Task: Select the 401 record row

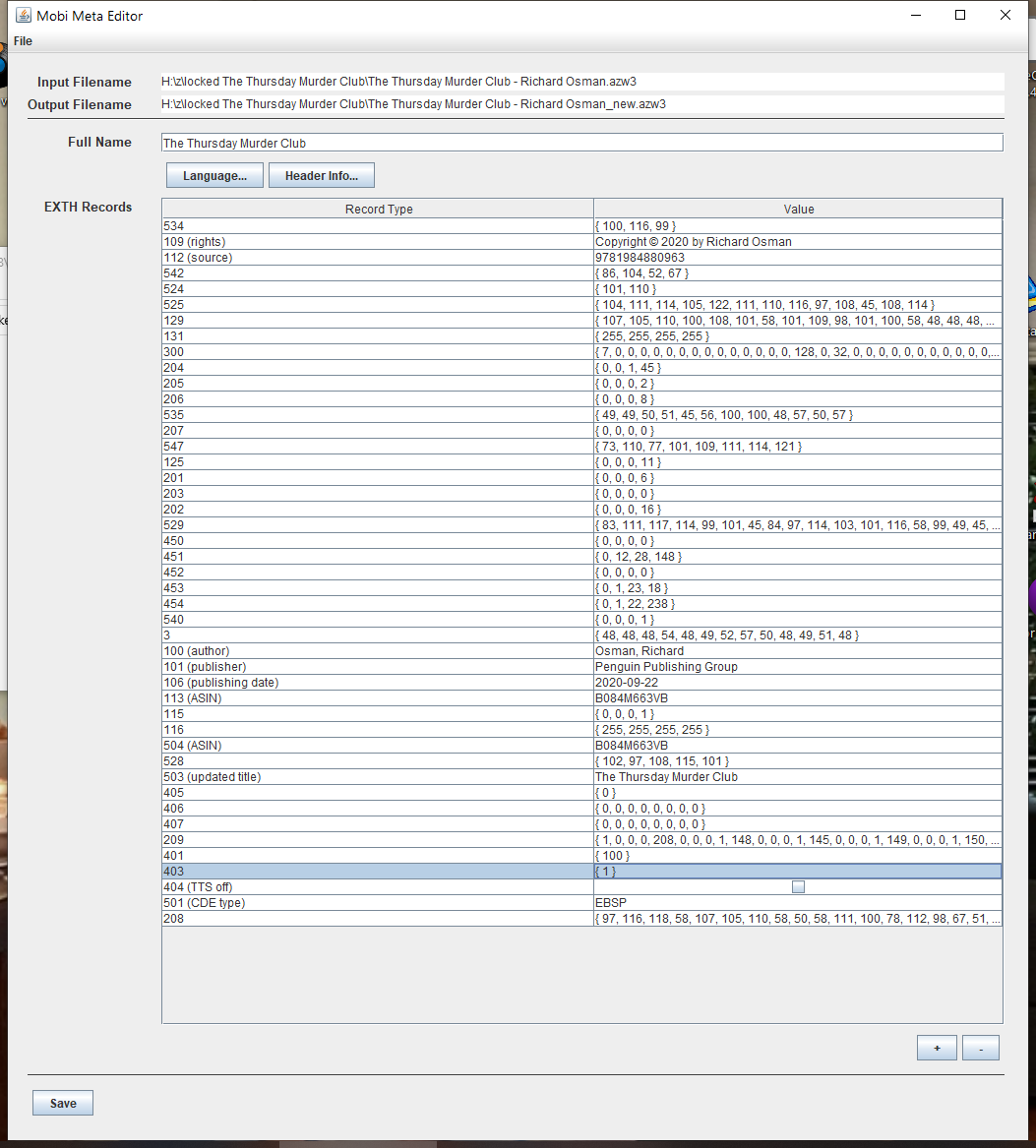Action: coord(582,856)
